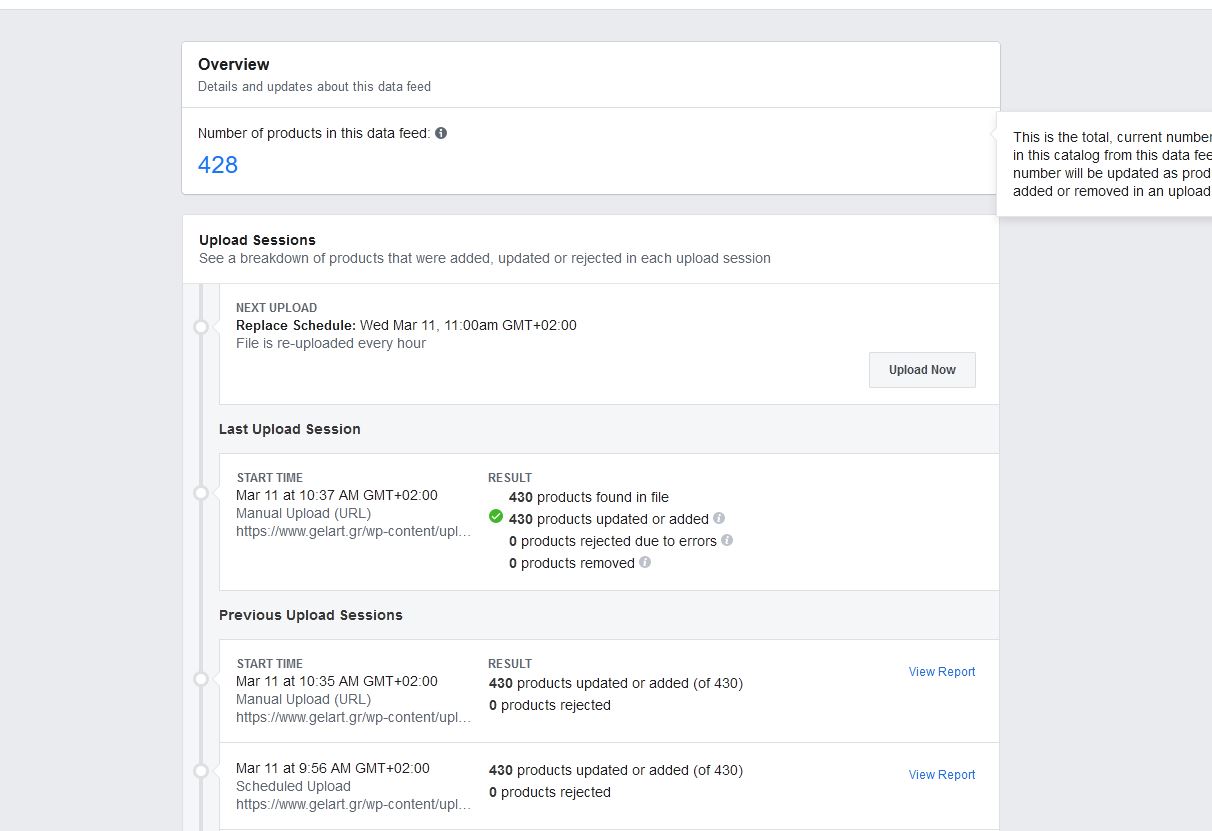
Task: Click feed URL in 10:35 AM session
Action: point(354,717)
